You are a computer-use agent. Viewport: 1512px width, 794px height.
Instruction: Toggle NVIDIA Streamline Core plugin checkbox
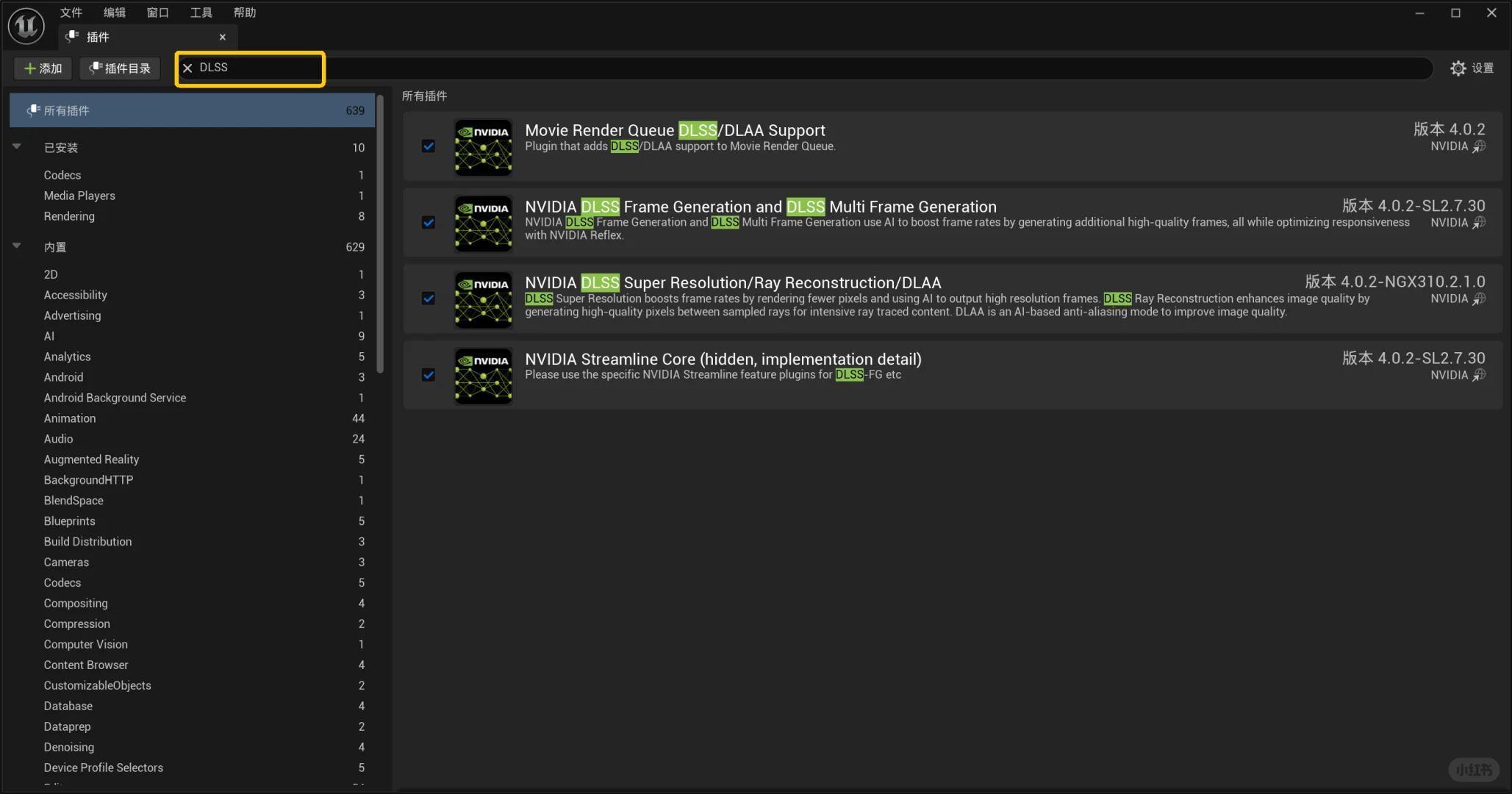click(429, 375)
